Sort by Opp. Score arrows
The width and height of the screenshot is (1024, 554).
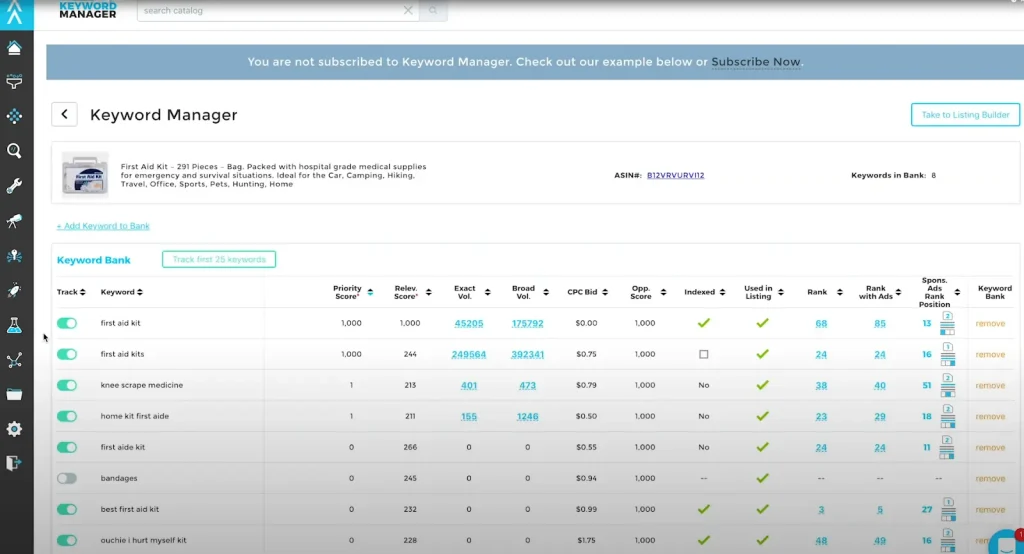(663, 292)
